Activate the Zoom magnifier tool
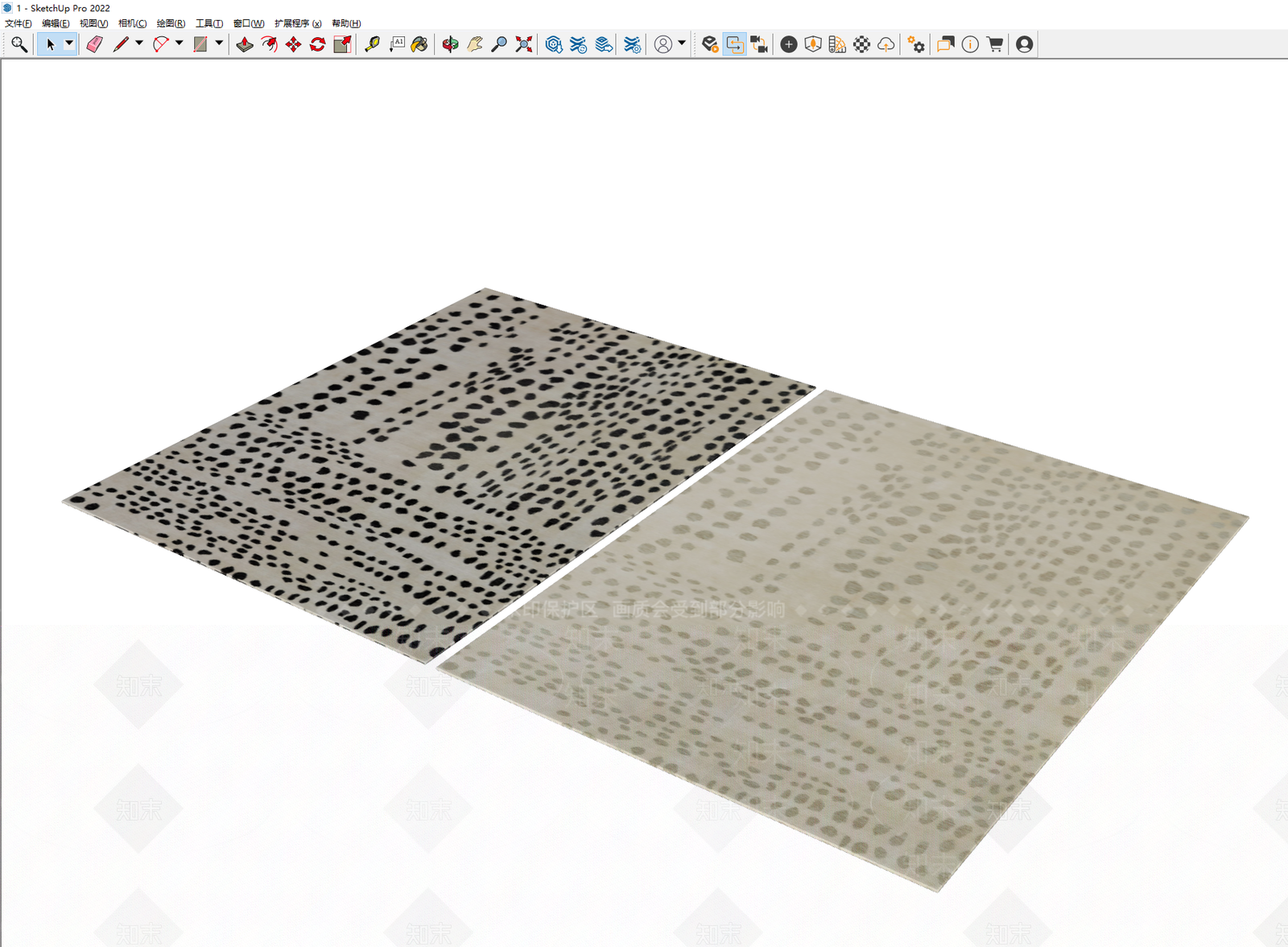Viewport: 1288px width, 947px height. click(499, 44)
